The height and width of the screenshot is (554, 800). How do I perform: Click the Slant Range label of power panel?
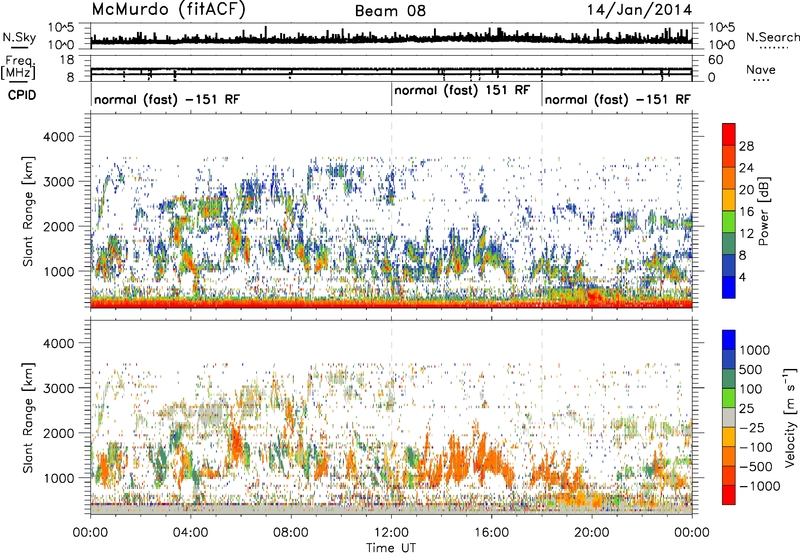pyautogui.click(x=29, y=211)
